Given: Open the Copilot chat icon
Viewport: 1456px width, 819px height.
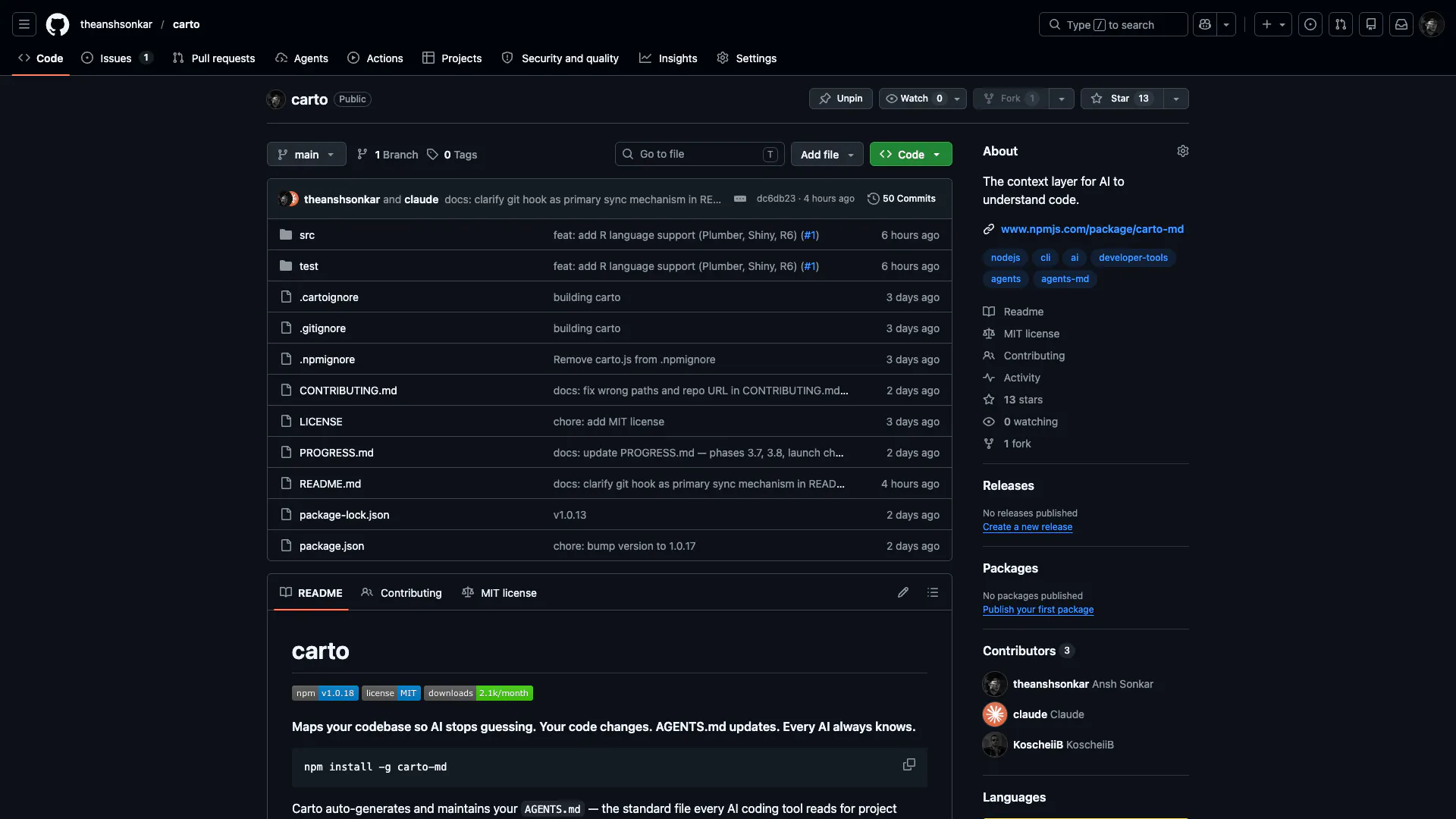Looking at the screenshot, I should [x=1205, y=24].
